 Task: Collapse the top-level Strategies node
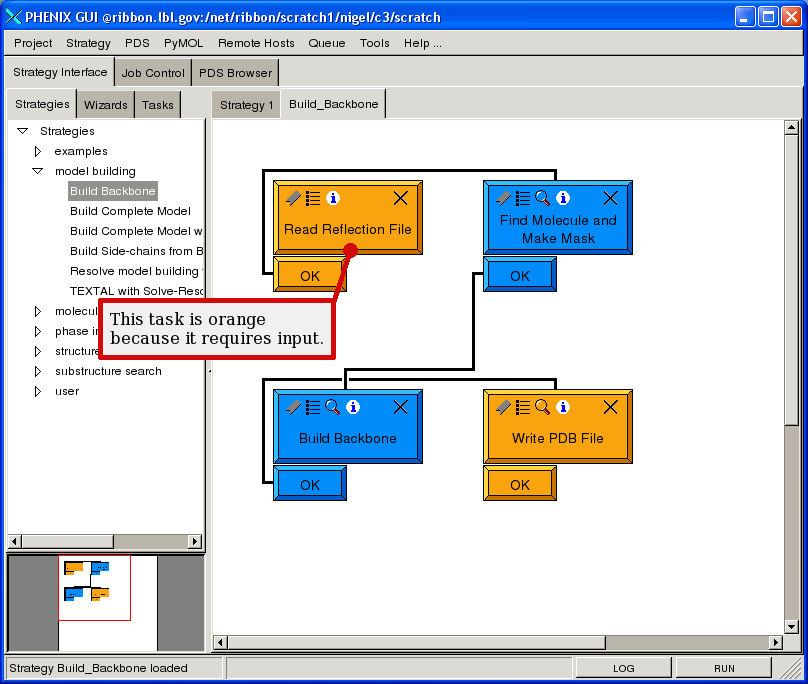tap(22, 131)
